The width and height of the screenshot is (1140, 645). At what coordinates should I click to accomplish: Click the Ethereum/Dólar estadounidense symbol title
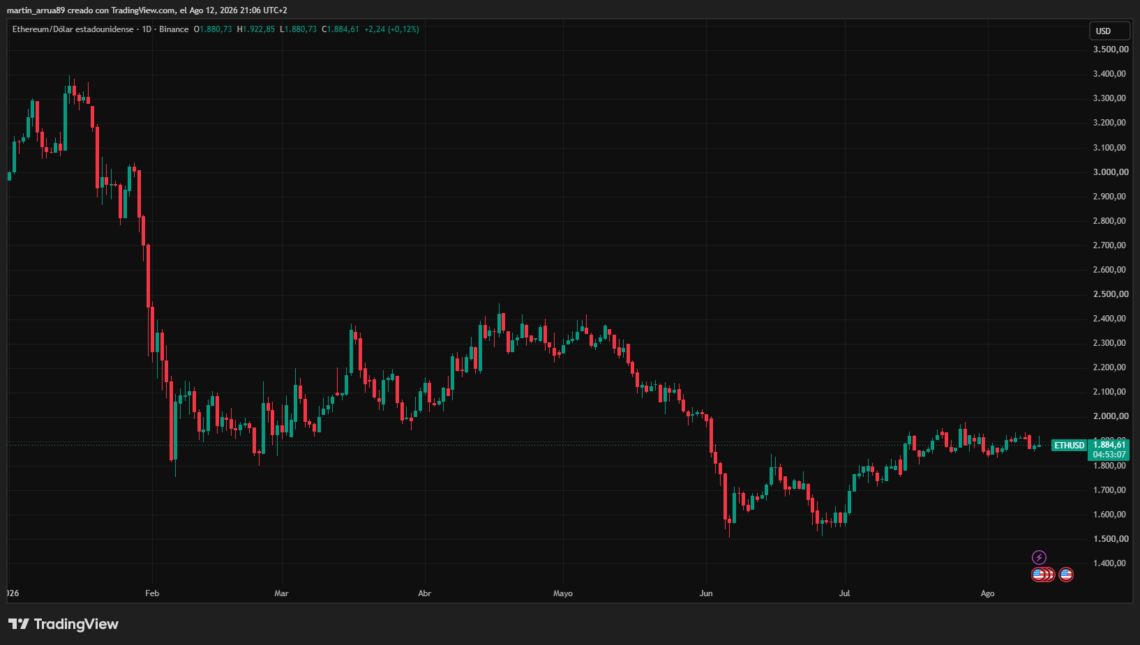coord(73,29)
